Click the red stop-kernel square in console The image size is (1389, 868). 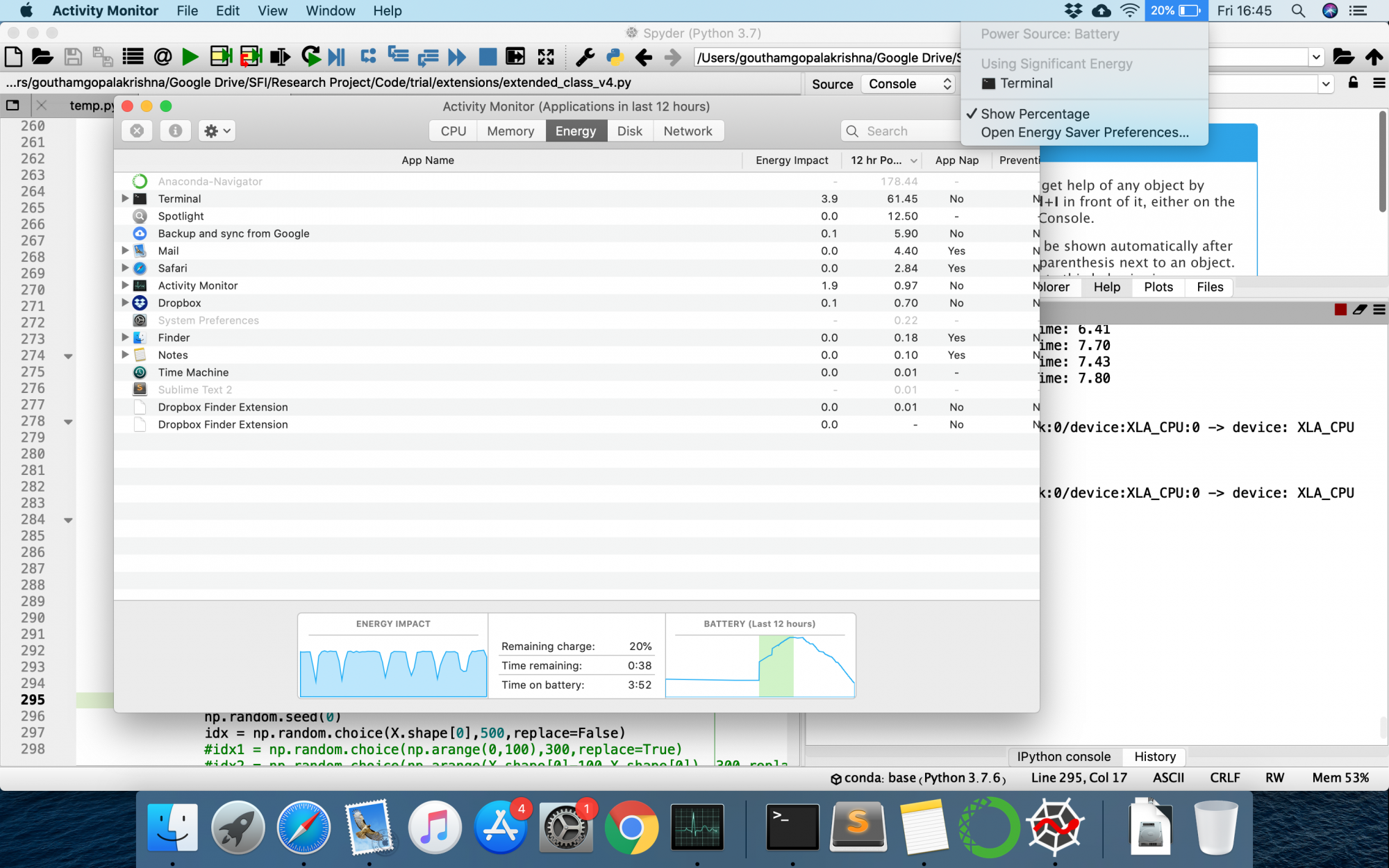(1340, 310)
